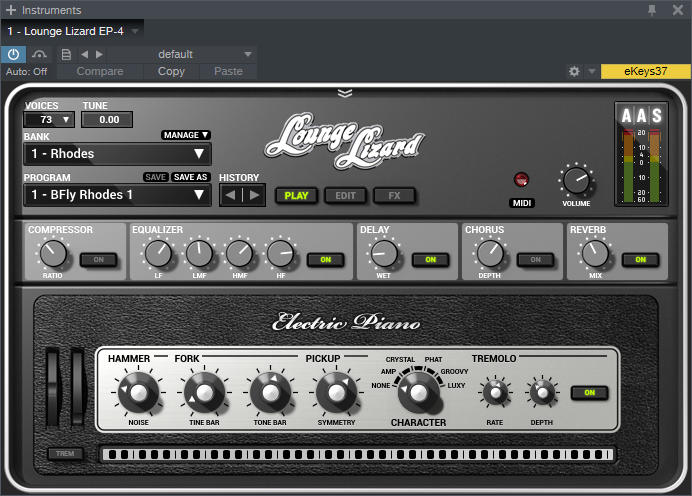Click the Equalizer LMF knob
This screenshot has width=692, height=496.
pyautogui.click(x=199, y=254)
